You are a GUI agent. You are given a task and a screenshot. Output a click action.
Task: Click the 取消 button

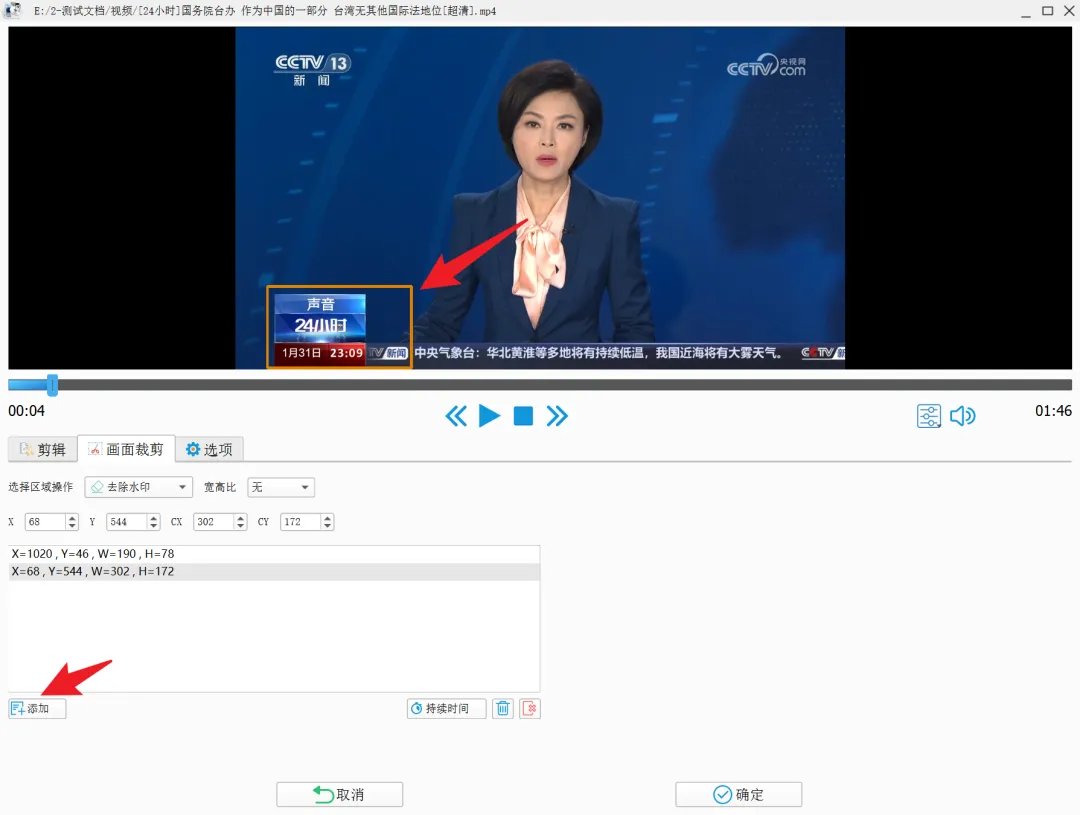[340, 794]
